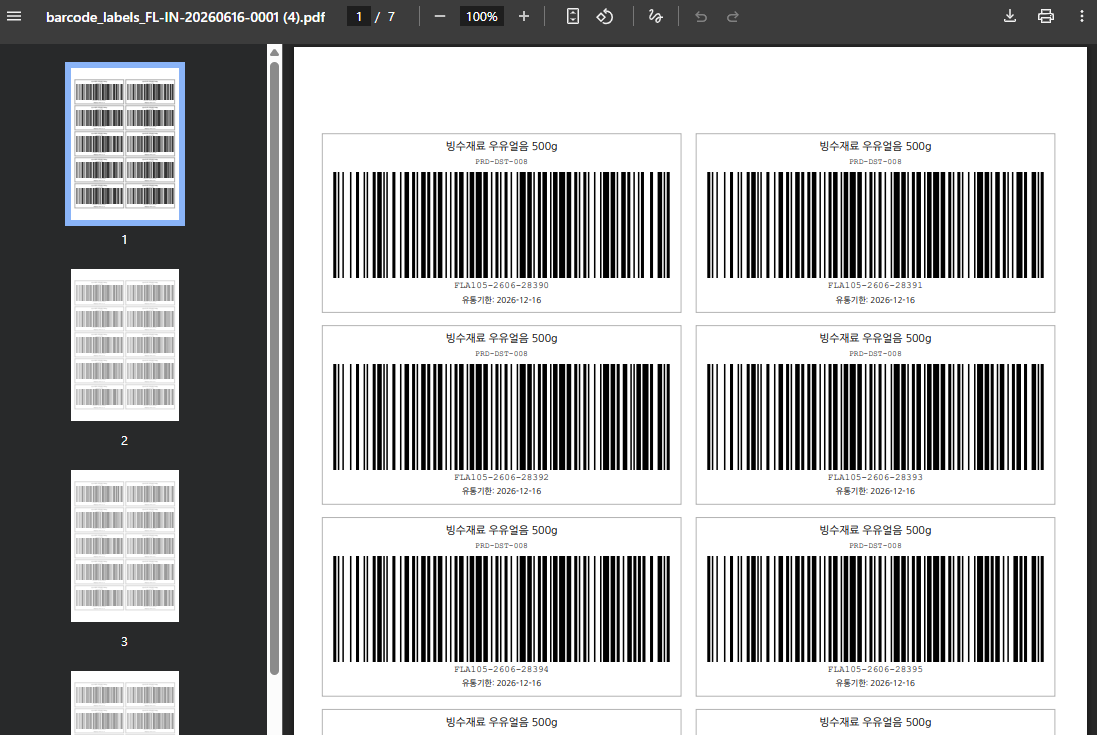This screenshot has height=735, width=1097.
Task: Click the PDF file name in toolbar
Action: point(185,17)
